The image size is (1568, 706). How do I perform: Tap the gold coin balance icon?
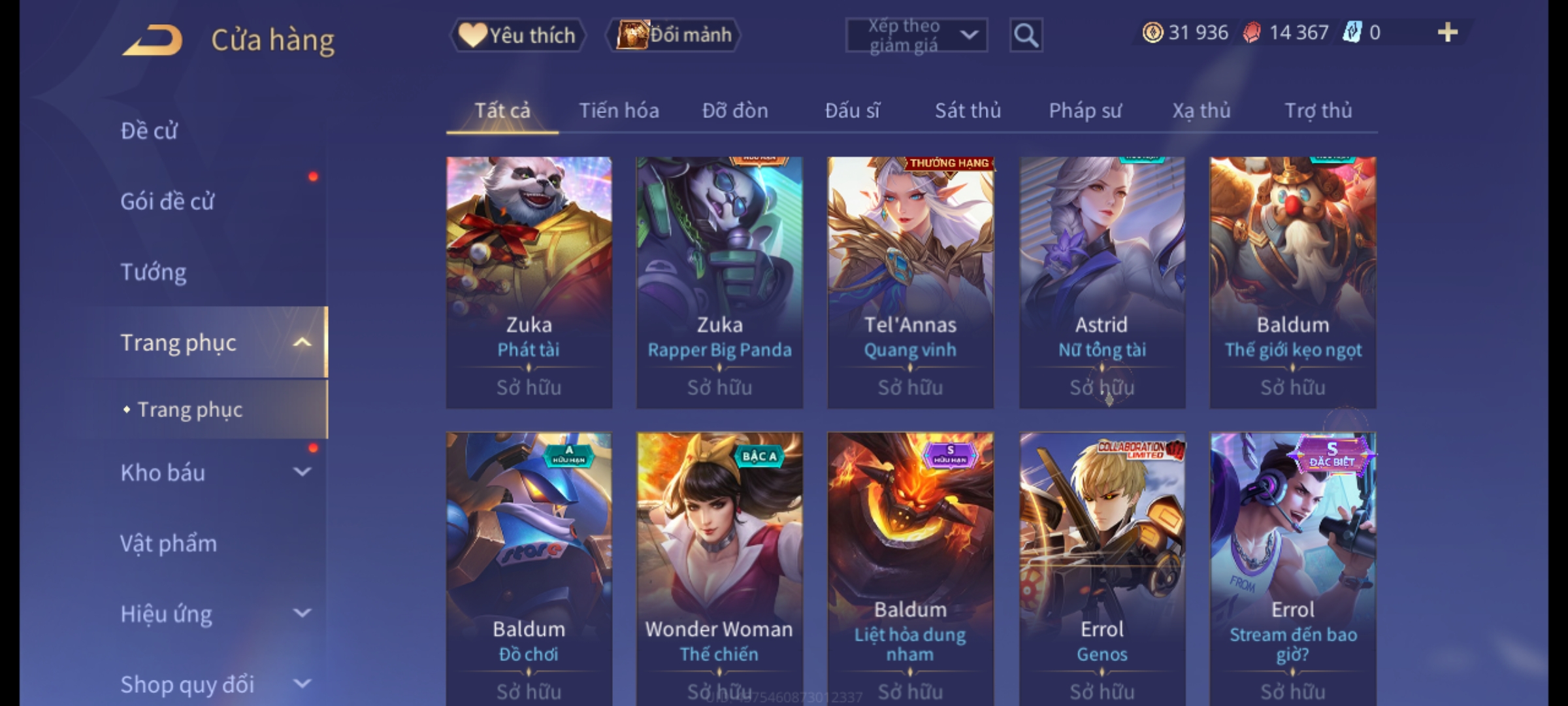[x=1152, y=33]
